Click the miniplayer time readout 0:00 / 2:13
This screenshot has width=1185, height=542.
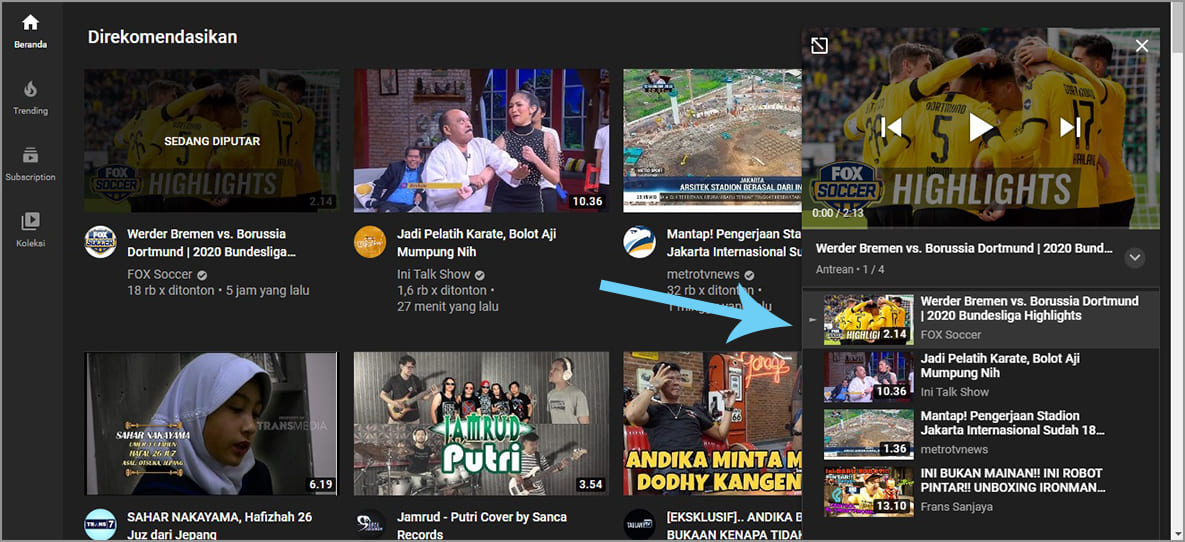[837, 213]
